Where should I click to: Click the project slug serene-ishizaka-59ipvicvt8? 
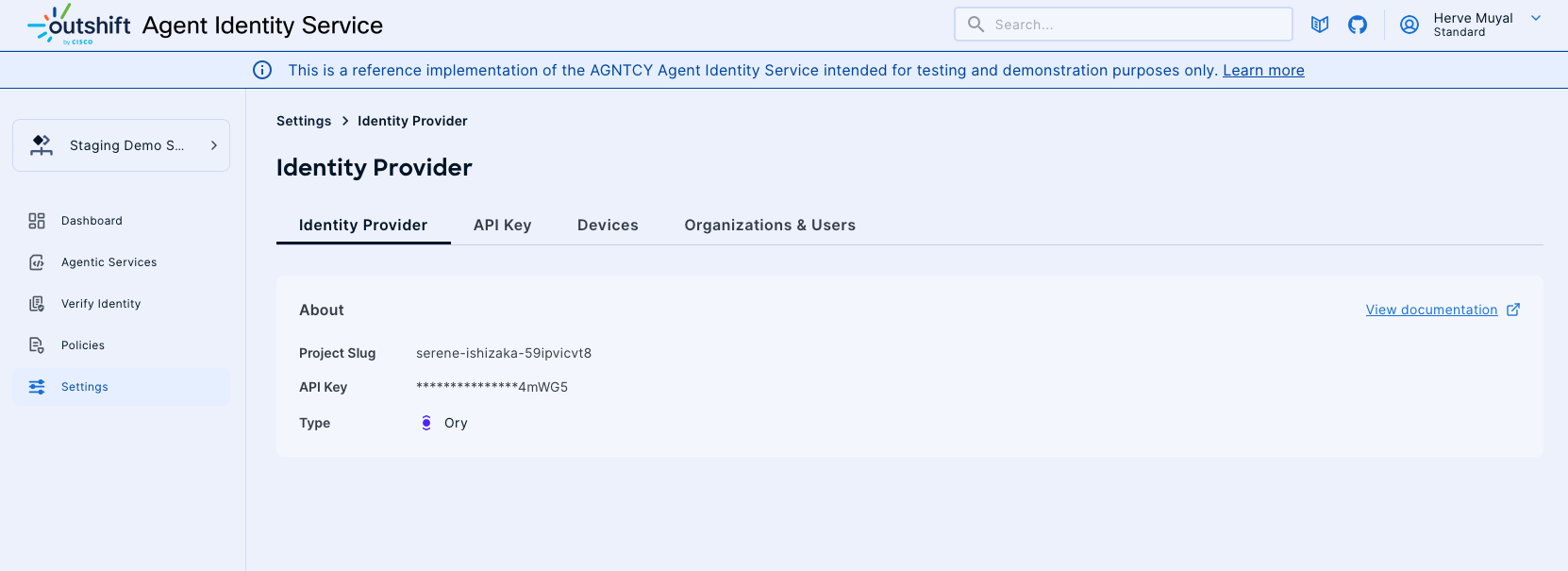pyautogui.click(x=504, y=353)
